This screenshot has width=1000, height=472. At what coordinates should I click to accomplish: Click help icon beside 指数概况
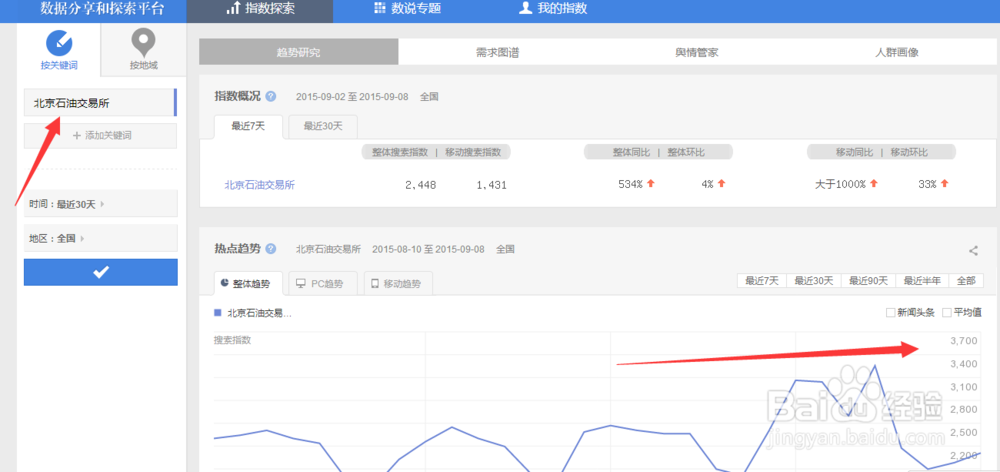coord(271,96)
